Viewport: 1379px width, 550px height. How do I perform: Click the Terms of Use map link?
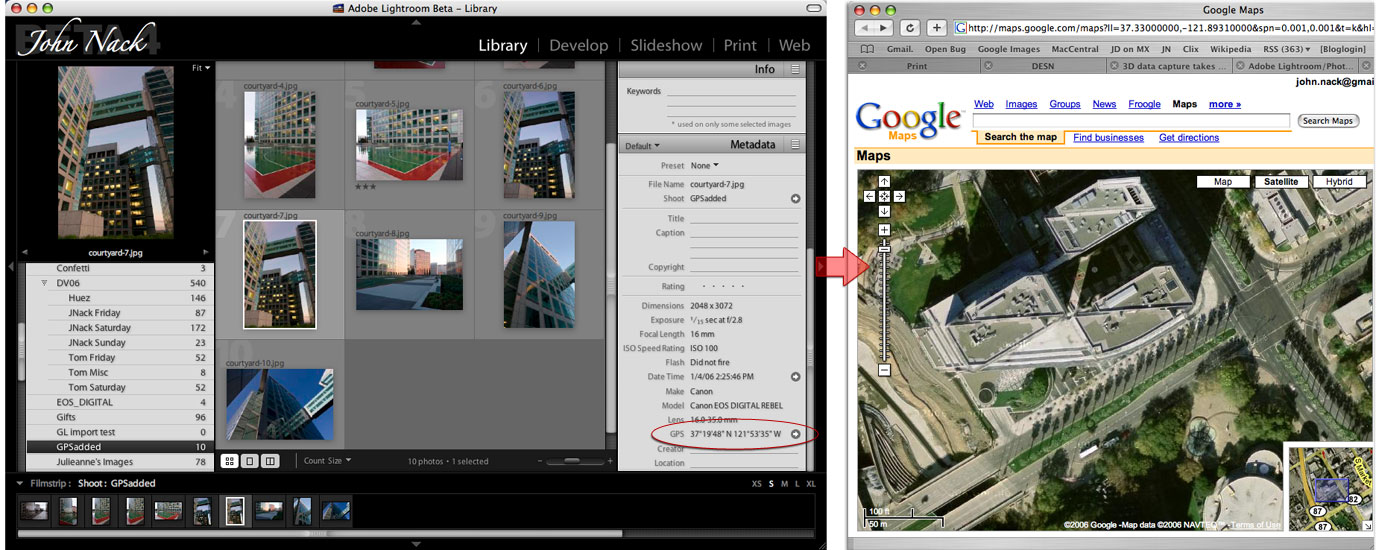1256,525
